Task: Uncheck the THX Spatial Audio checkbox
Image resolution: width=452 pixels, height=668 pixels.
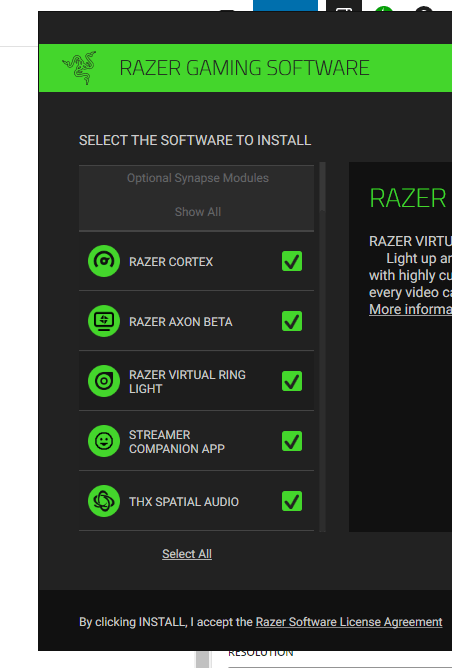Action: (292, 501)
